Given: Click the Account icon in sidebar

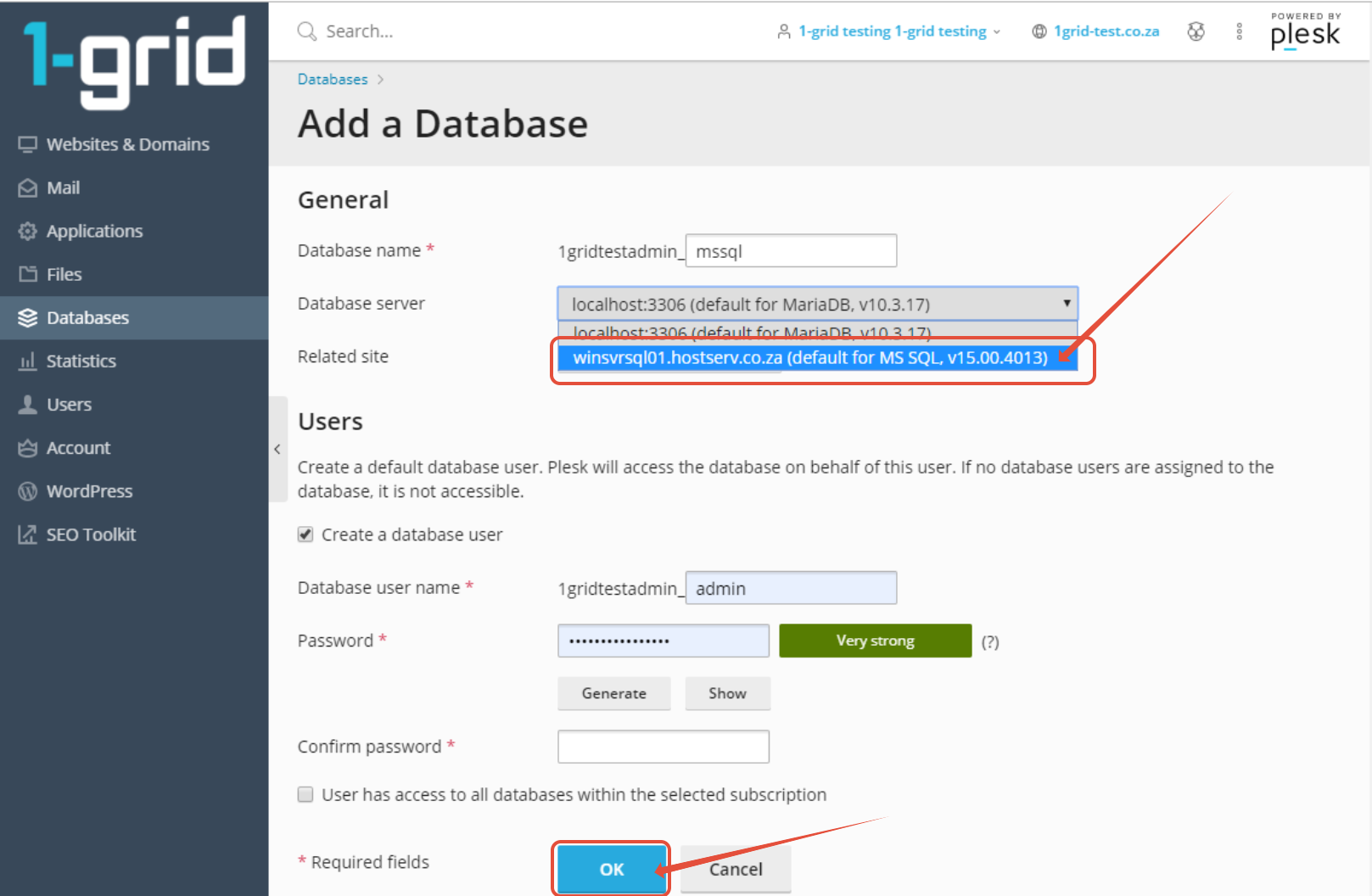Looking at the screenshot, I should (28, 447).
